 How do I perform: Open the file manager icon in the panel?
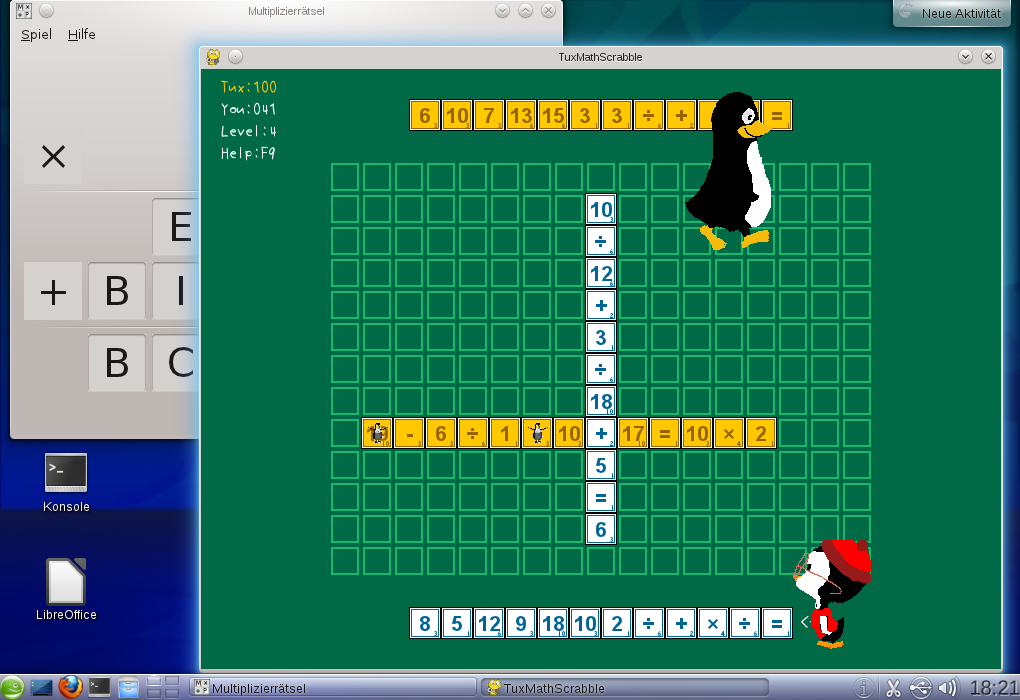(x=128, y=688)
